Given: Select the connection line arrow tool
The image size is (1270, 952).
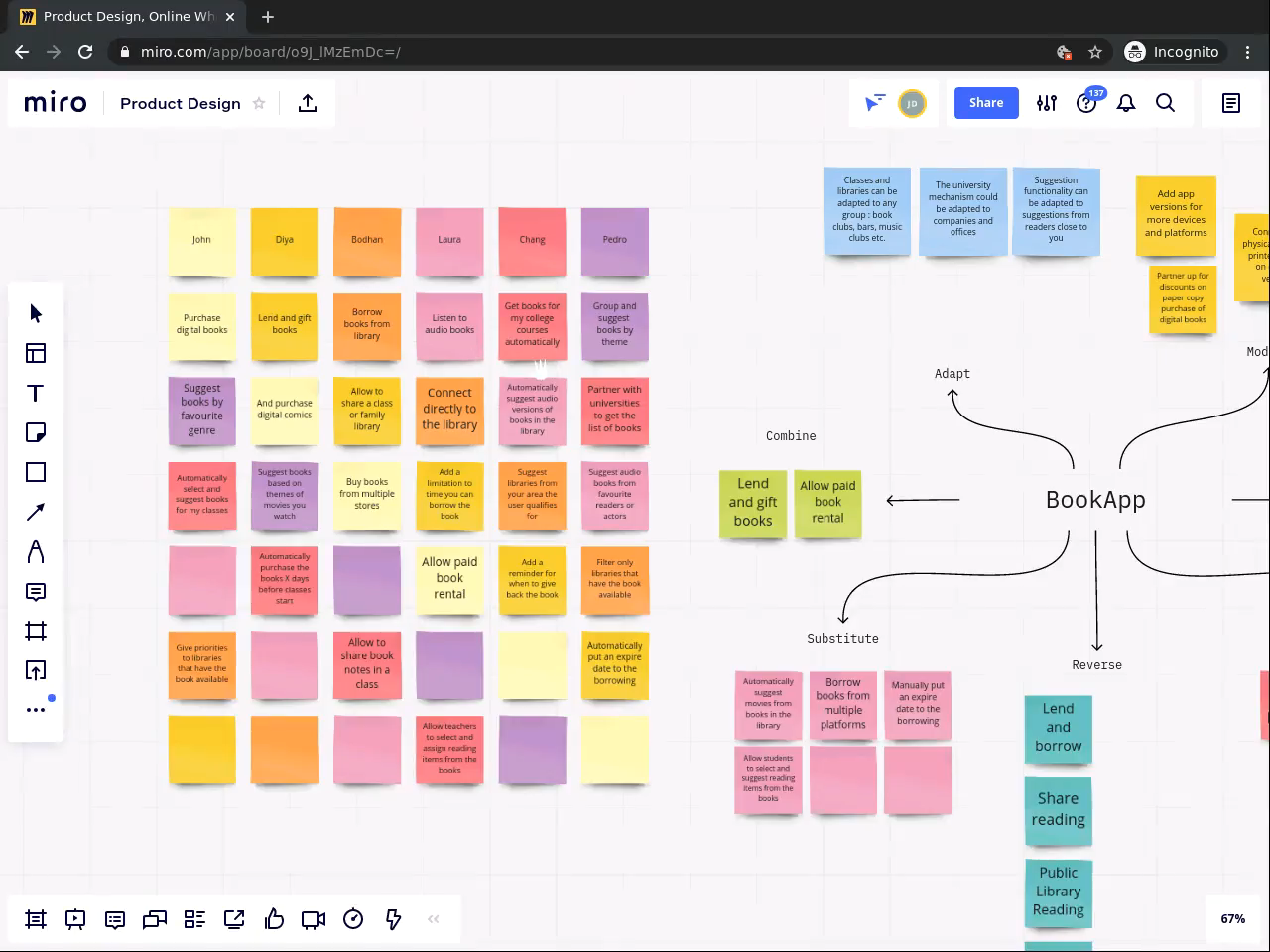Looking at the screenshot, I should [x=36, y=512].
